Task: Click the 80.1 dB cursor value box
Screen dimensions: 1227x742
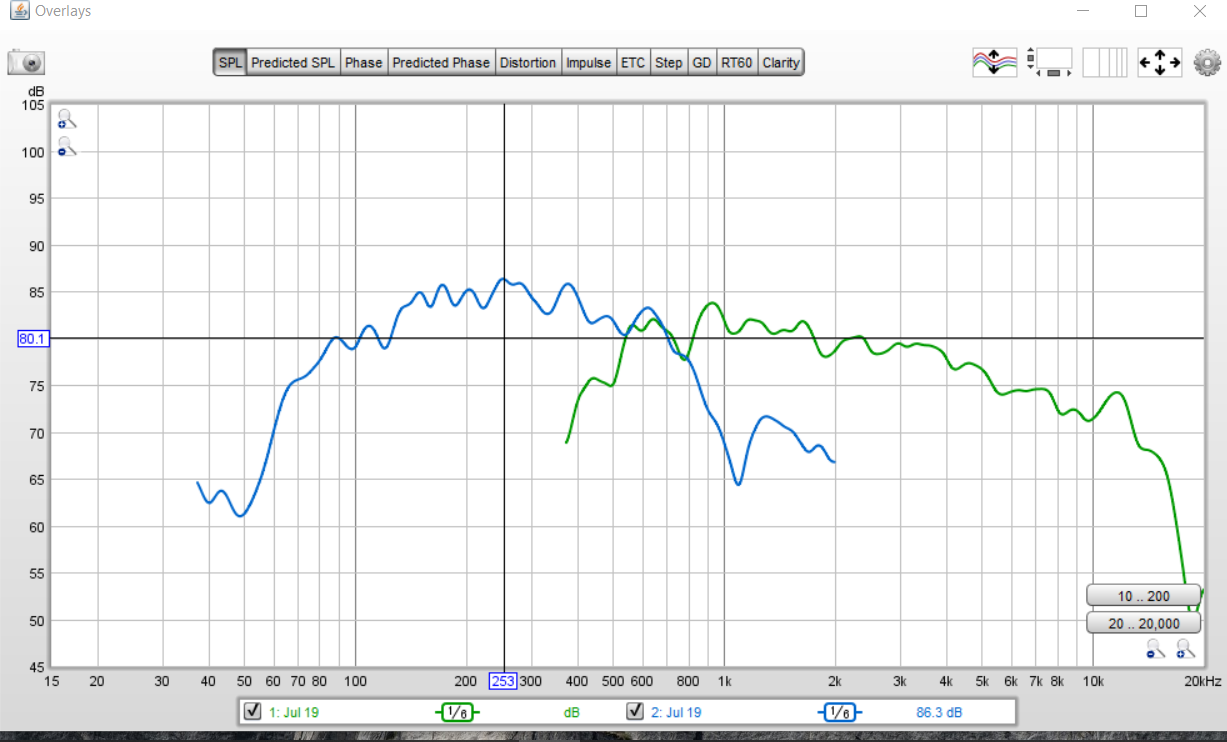Action: click(32, 339)
